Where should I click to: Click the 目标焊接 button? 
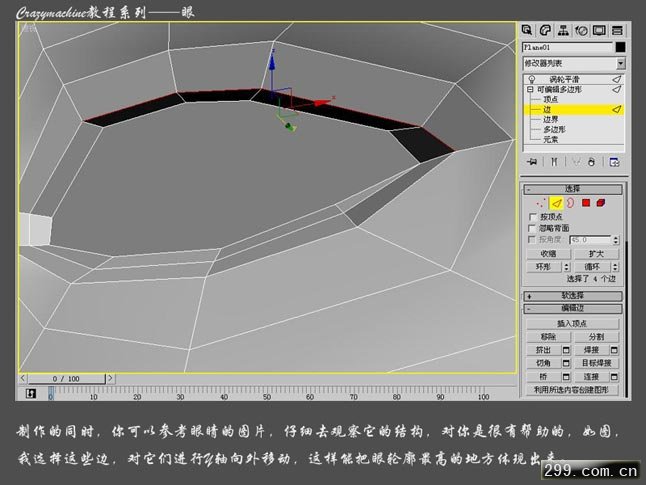pyautogui.click(x=596, y=363)
